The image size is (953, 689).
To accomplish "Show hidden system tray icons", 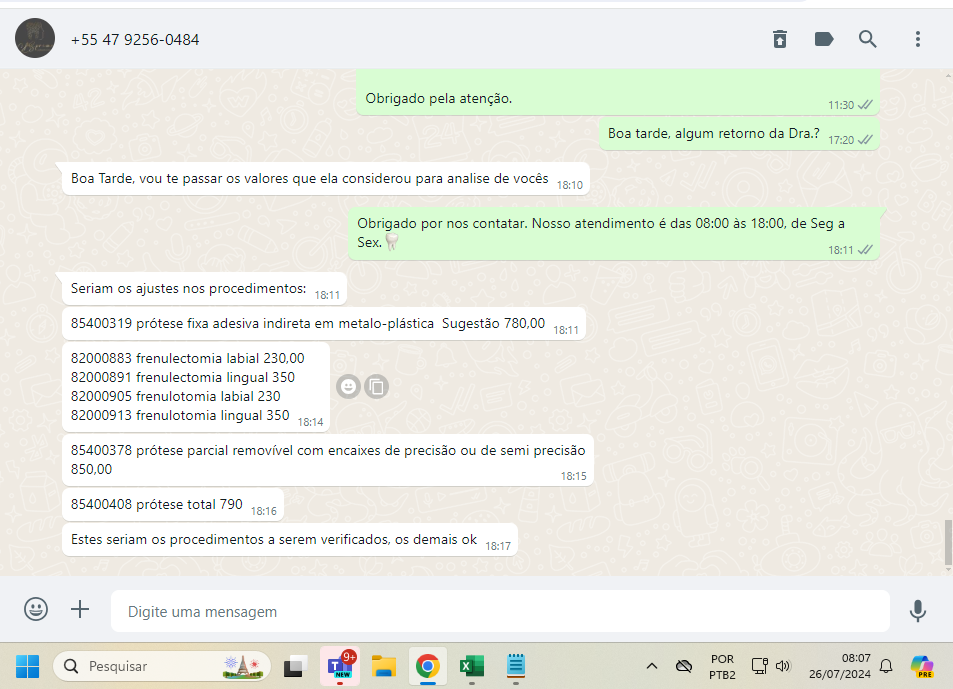I will point(652,667).
